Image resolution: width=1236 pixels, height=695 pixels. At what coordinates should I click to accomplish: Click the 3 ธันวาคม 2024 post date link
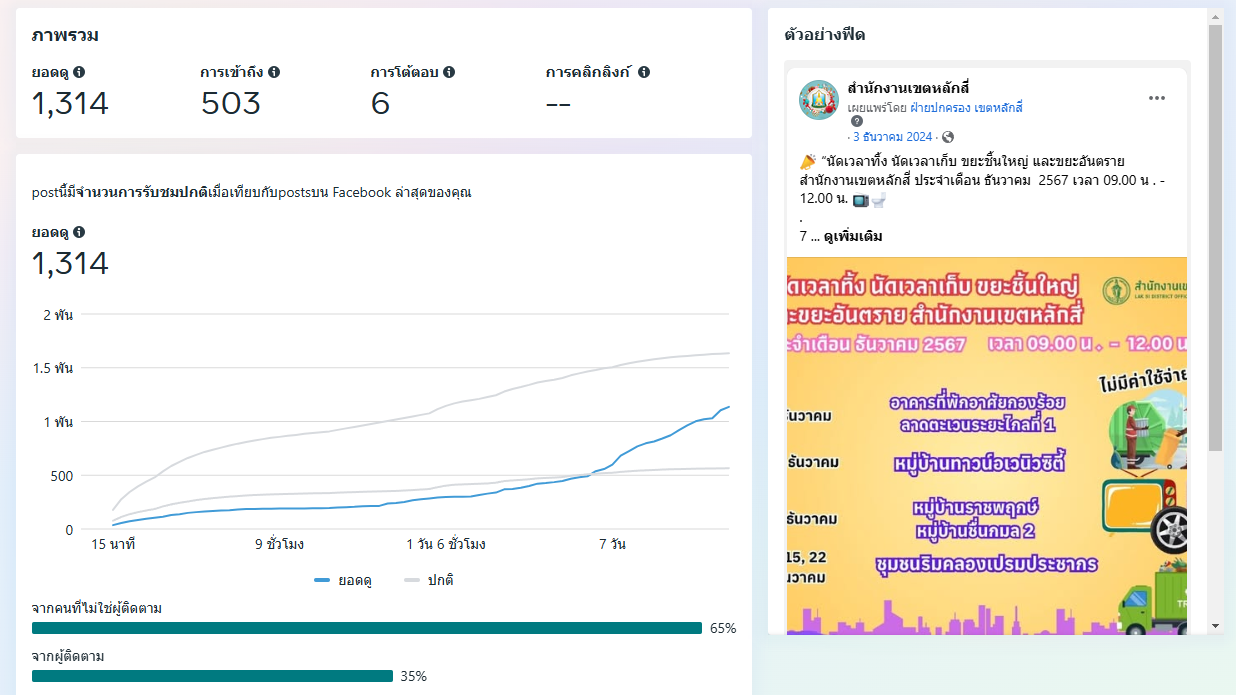coord(892,137)
